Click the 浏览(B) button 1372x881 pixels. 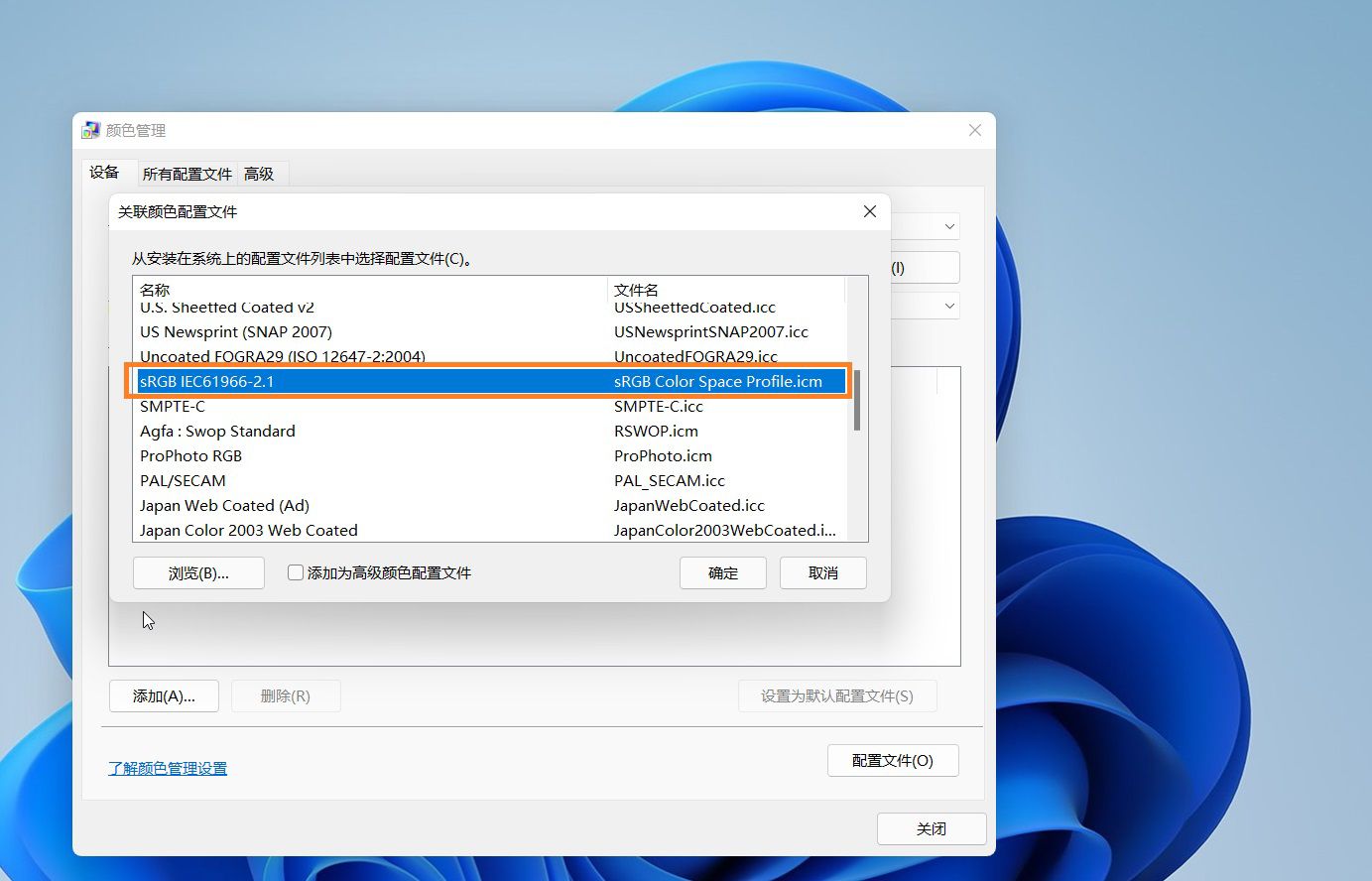198,572
